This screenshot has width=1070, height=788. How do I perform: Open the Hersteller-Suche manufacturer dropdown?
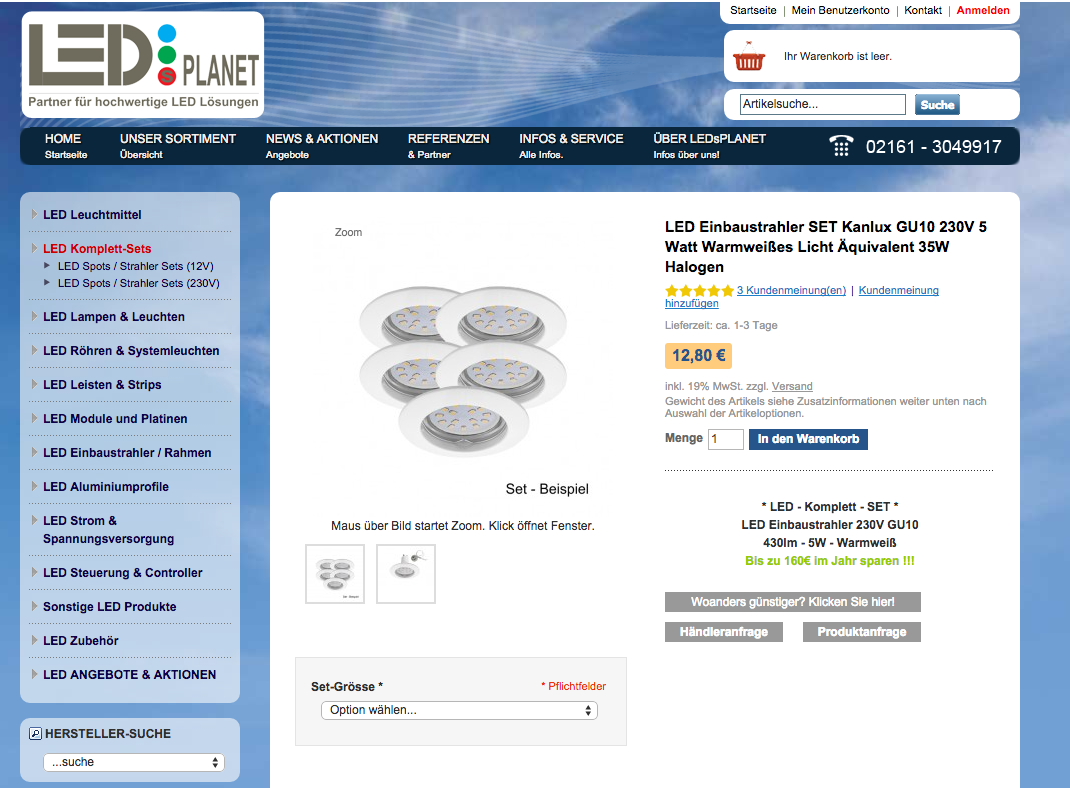[134, 762]
